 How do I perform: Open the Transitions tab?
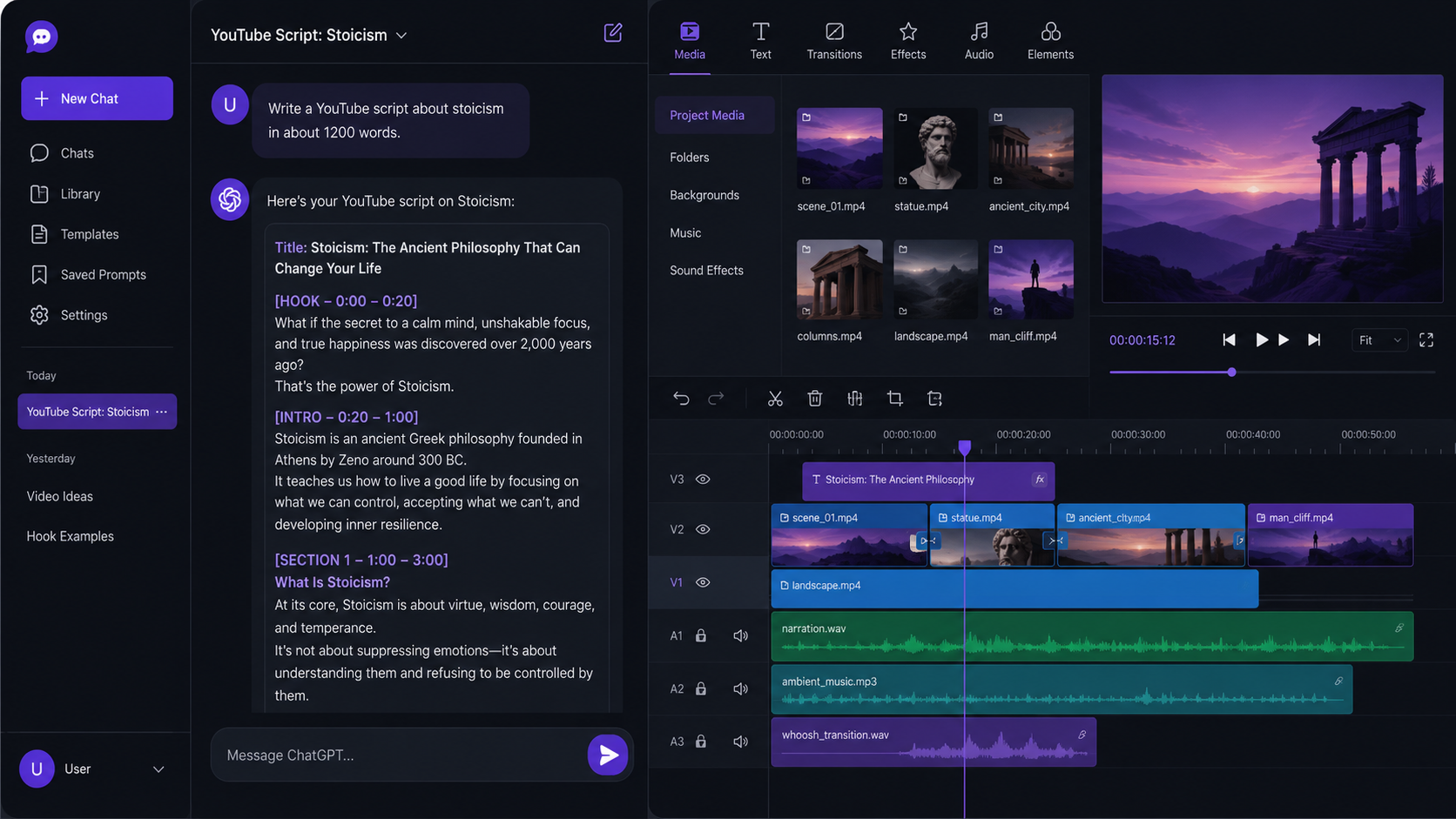(x=834, y=41)
